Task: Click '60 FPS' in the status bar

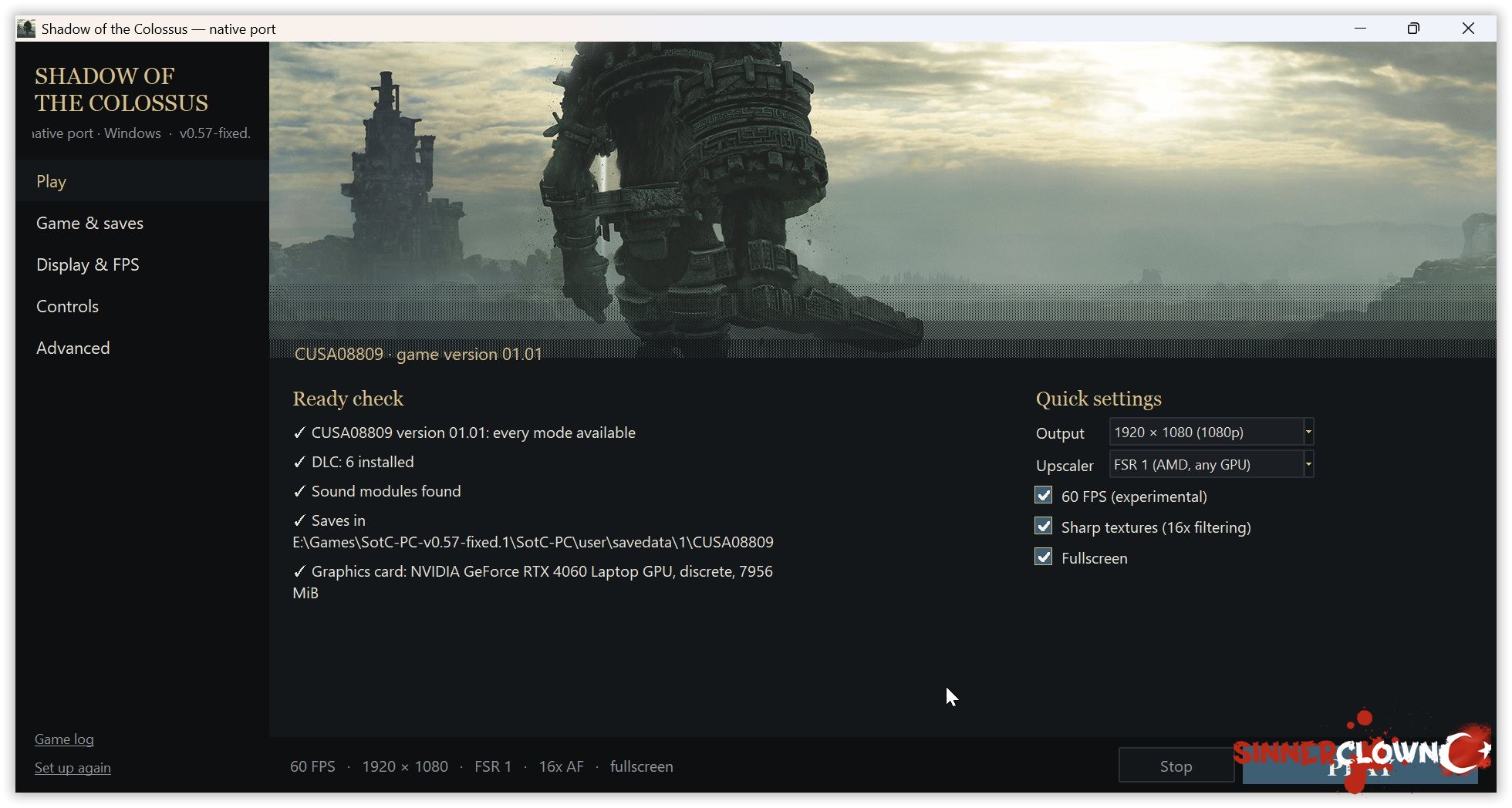Action: (x=312, y=766)
